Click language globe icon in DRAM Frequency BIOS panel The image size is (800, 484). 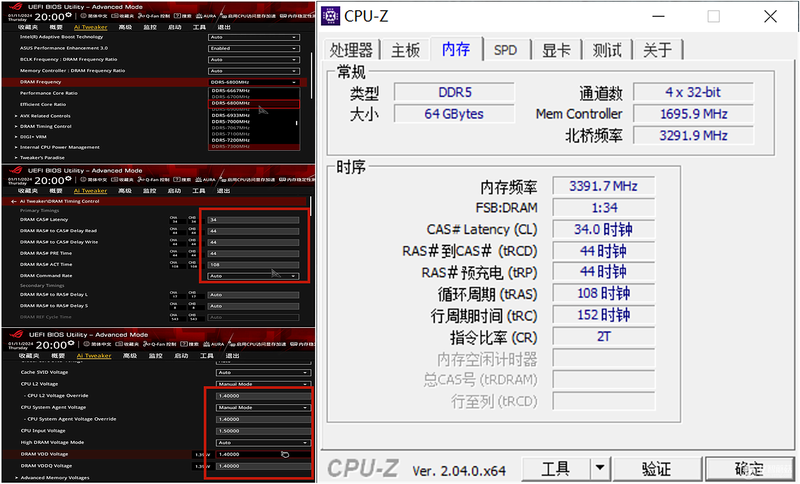[x=83, y=16]
